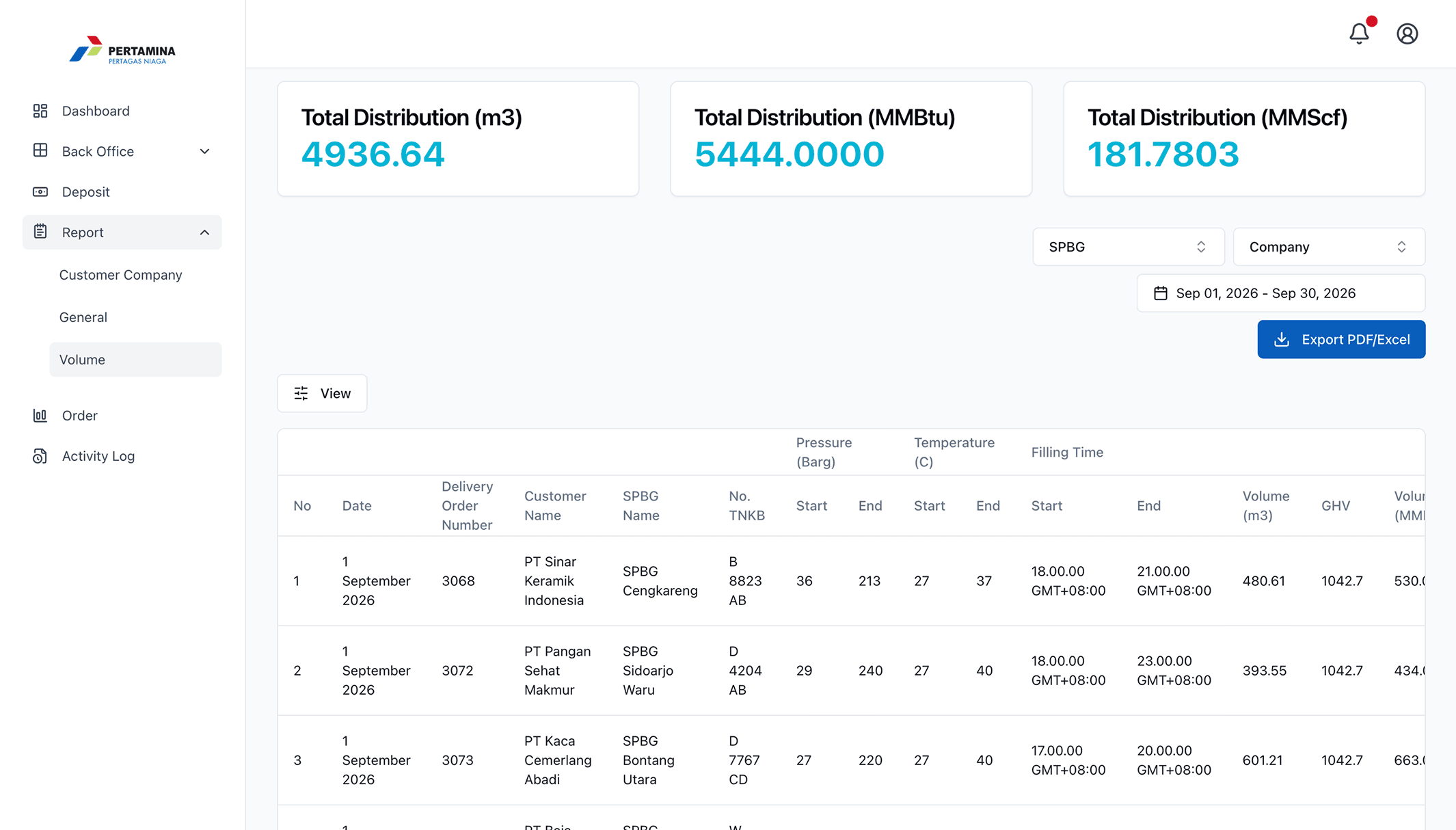Click delivery order number 3072
The width and height of the screenshot is (1456, 830).
point(457,671)
